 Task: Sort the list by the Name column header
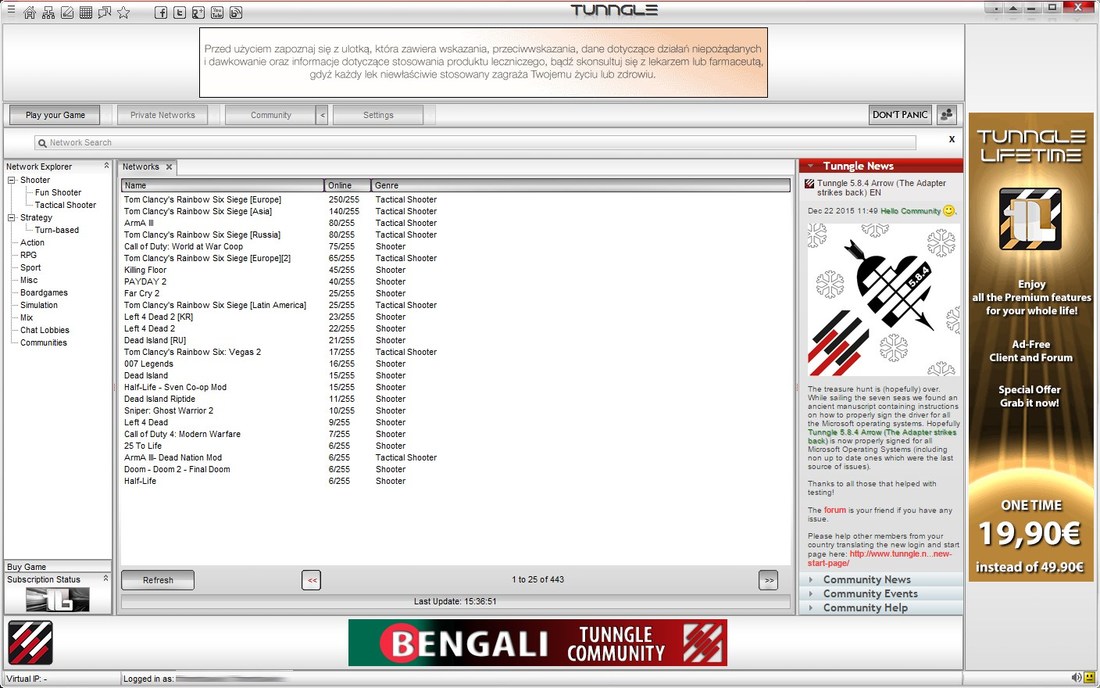click(222, 186)
